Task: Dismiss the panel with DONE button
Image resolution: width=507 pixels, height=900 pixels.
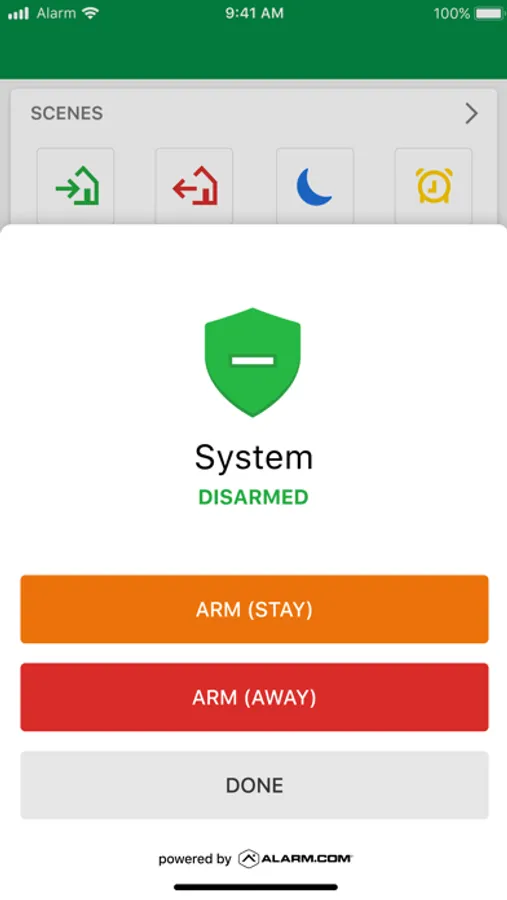Action: click(254, 785)
